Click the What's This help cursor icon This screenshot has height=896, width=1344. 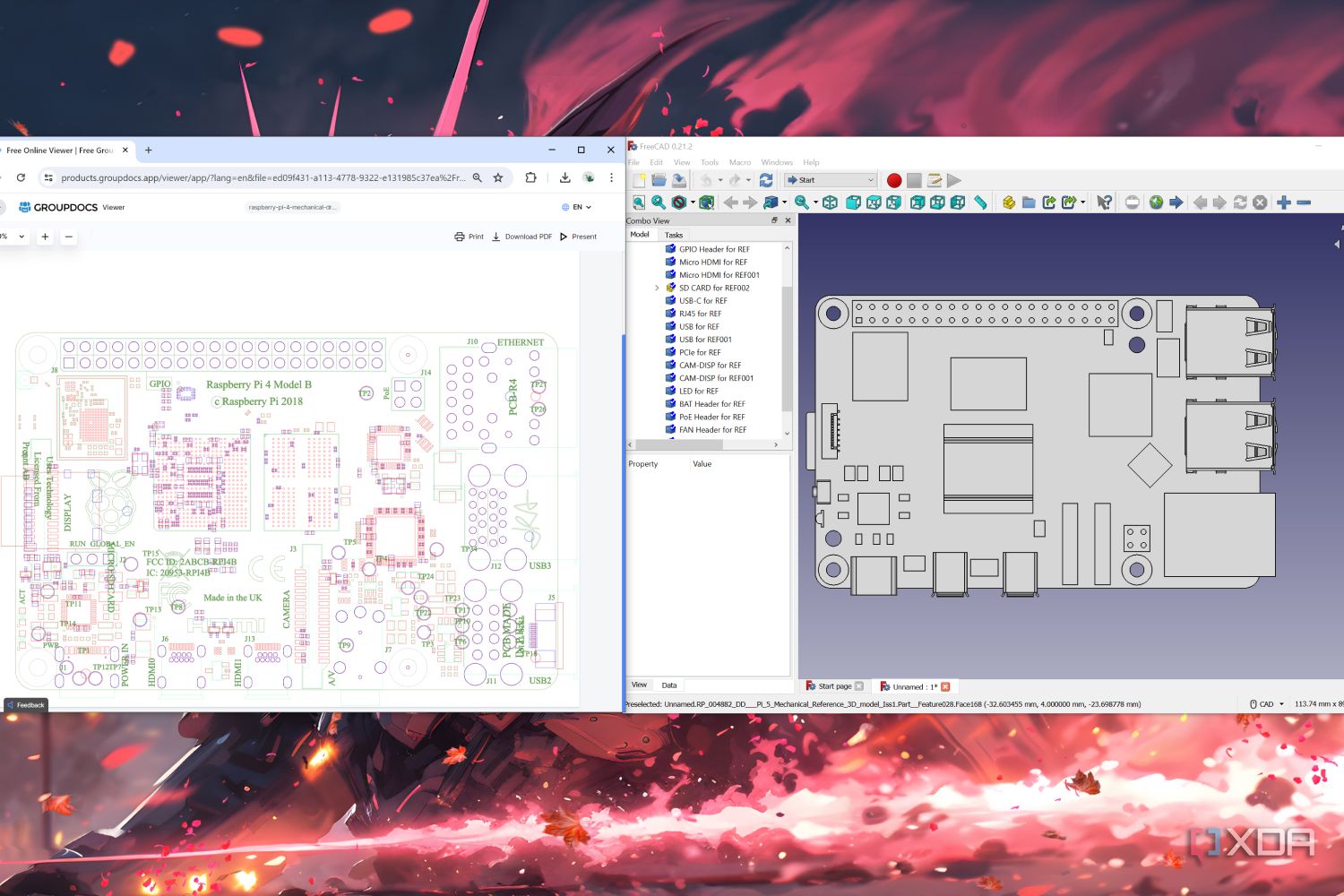1104,202
